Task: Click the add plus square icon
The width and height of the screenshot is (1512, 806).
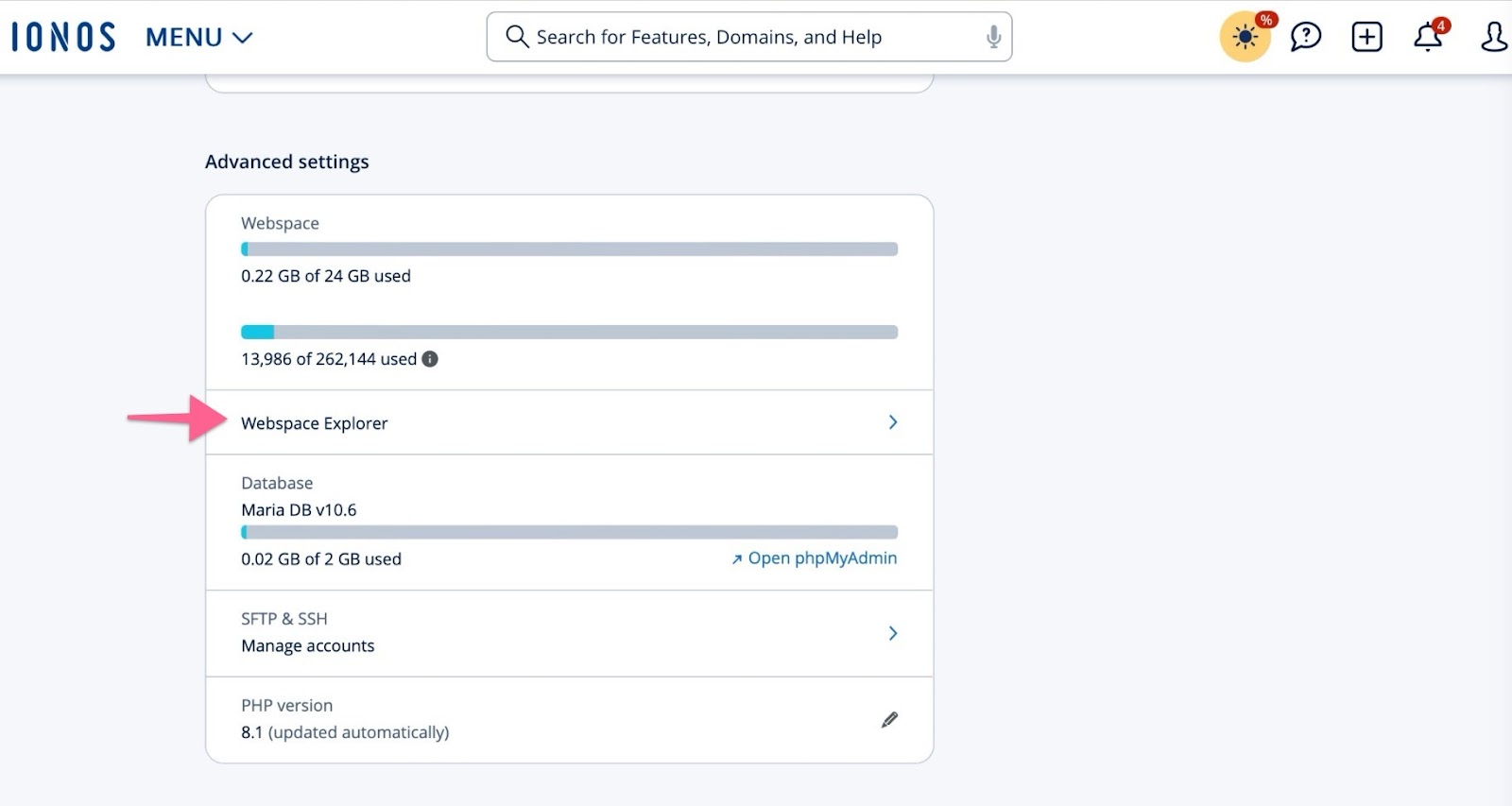Action: pos(1366,37)
